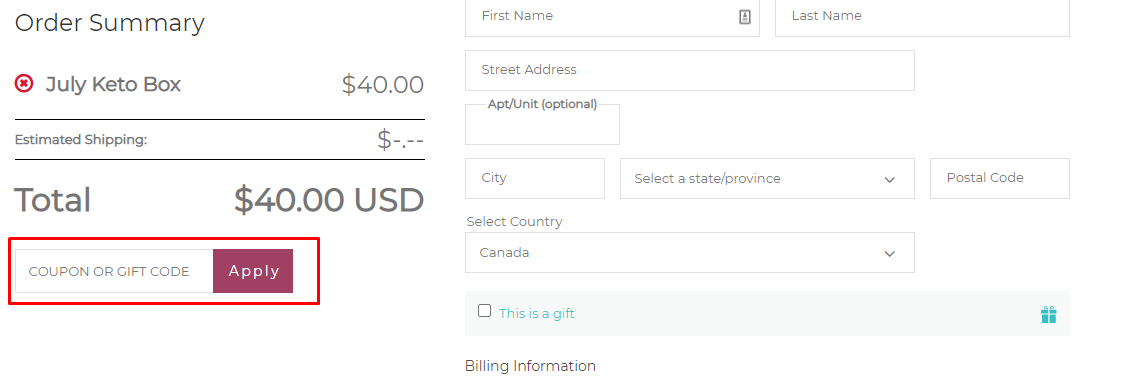Select the Street Address input

(x=689, y=70)
